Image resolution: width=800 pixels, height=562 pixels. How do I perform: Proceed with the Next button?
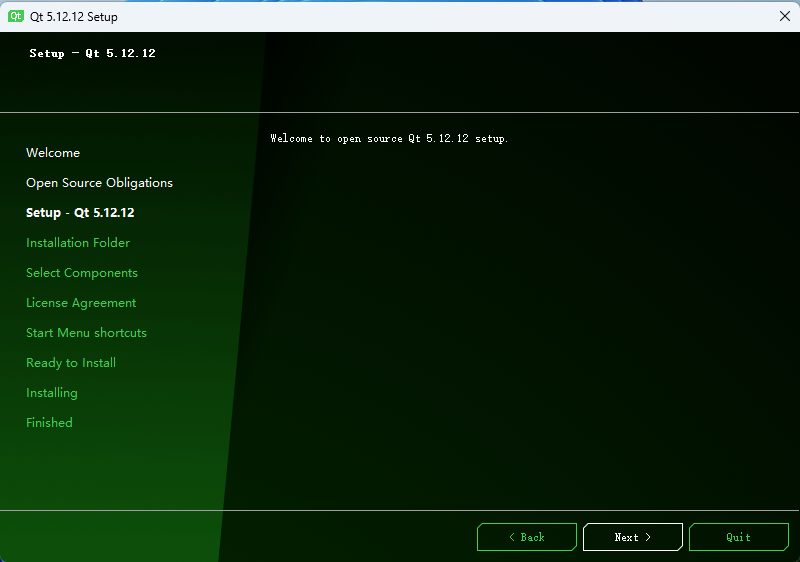[x=632, y=537]
